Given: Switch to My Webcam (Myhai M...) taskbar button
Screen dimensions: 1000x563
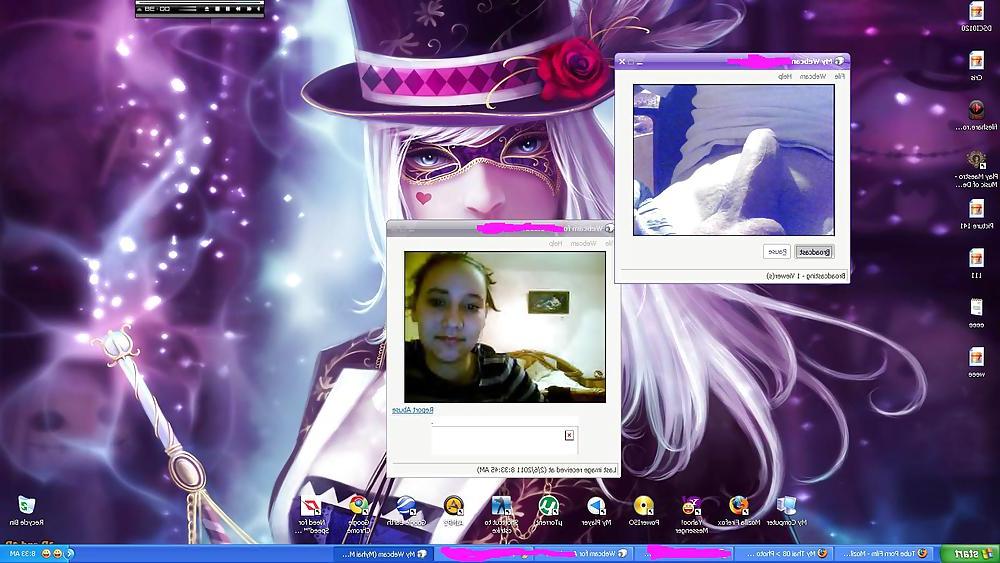Looking at the screenshot, I should pyautogui.click(x=383, y=553).
